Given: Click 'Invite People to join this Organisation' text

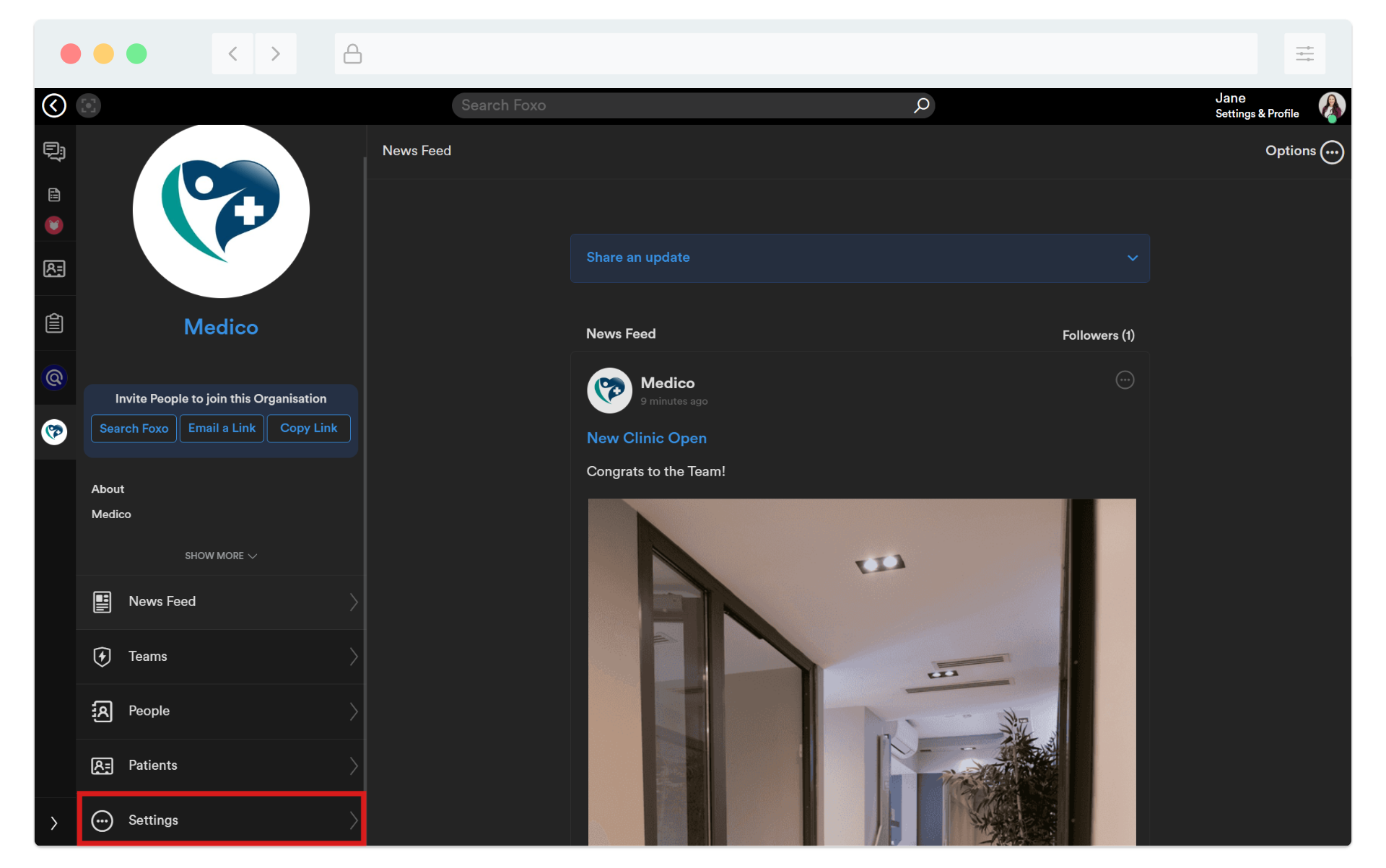Looking at the screenshot, I should (x=221, y=399).
